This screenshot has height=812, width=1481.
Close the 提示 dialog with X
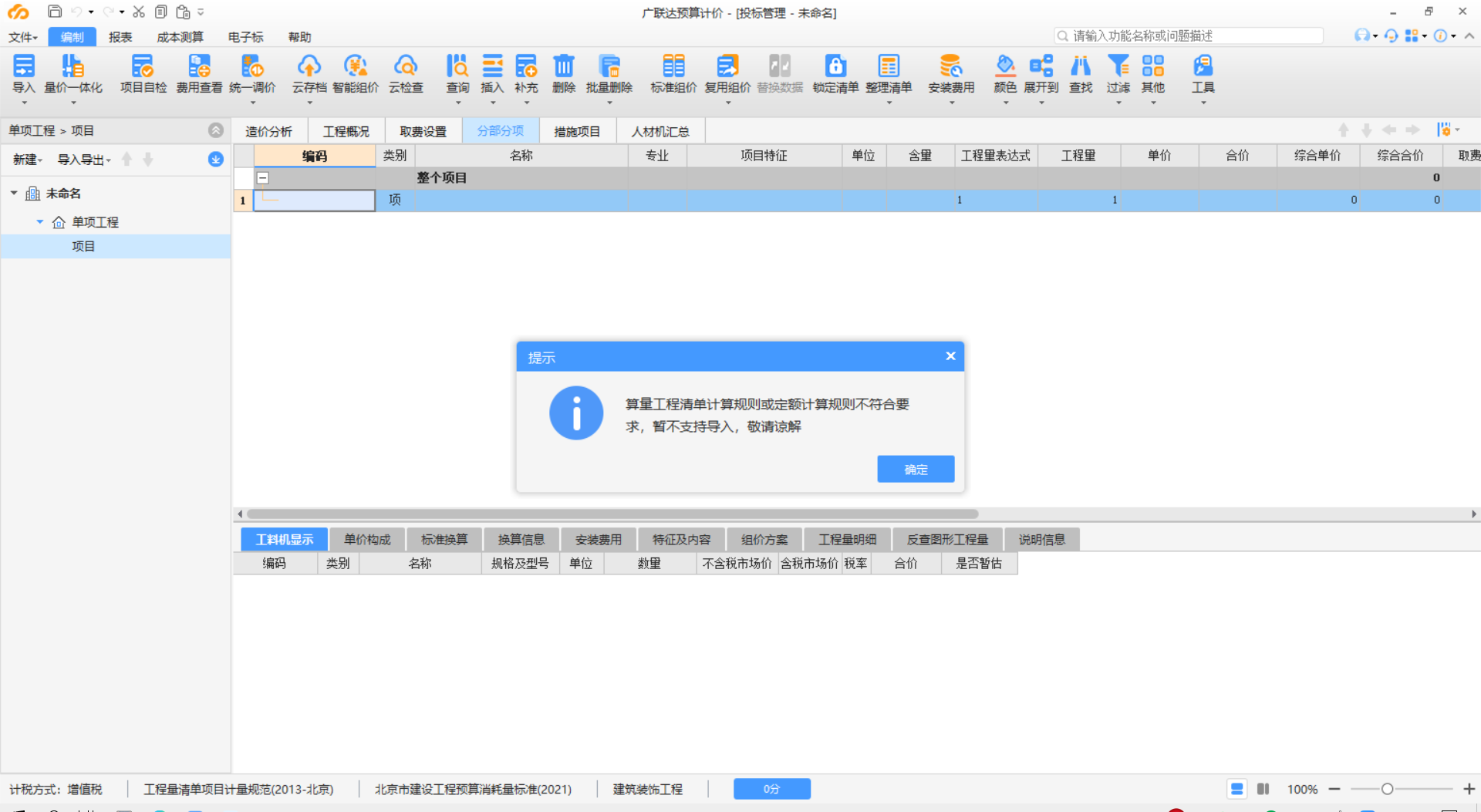[950, 355]
